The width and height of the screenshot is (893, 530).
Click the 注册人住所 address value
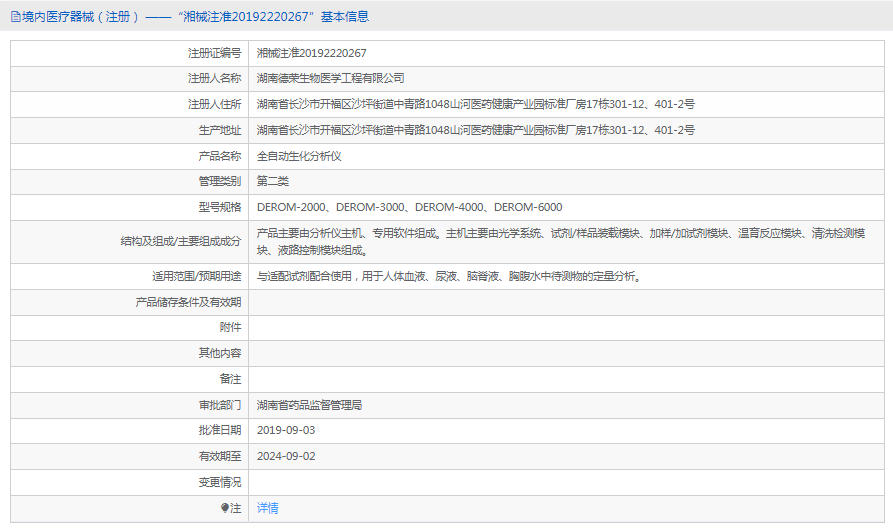click(x=476, y=105)
